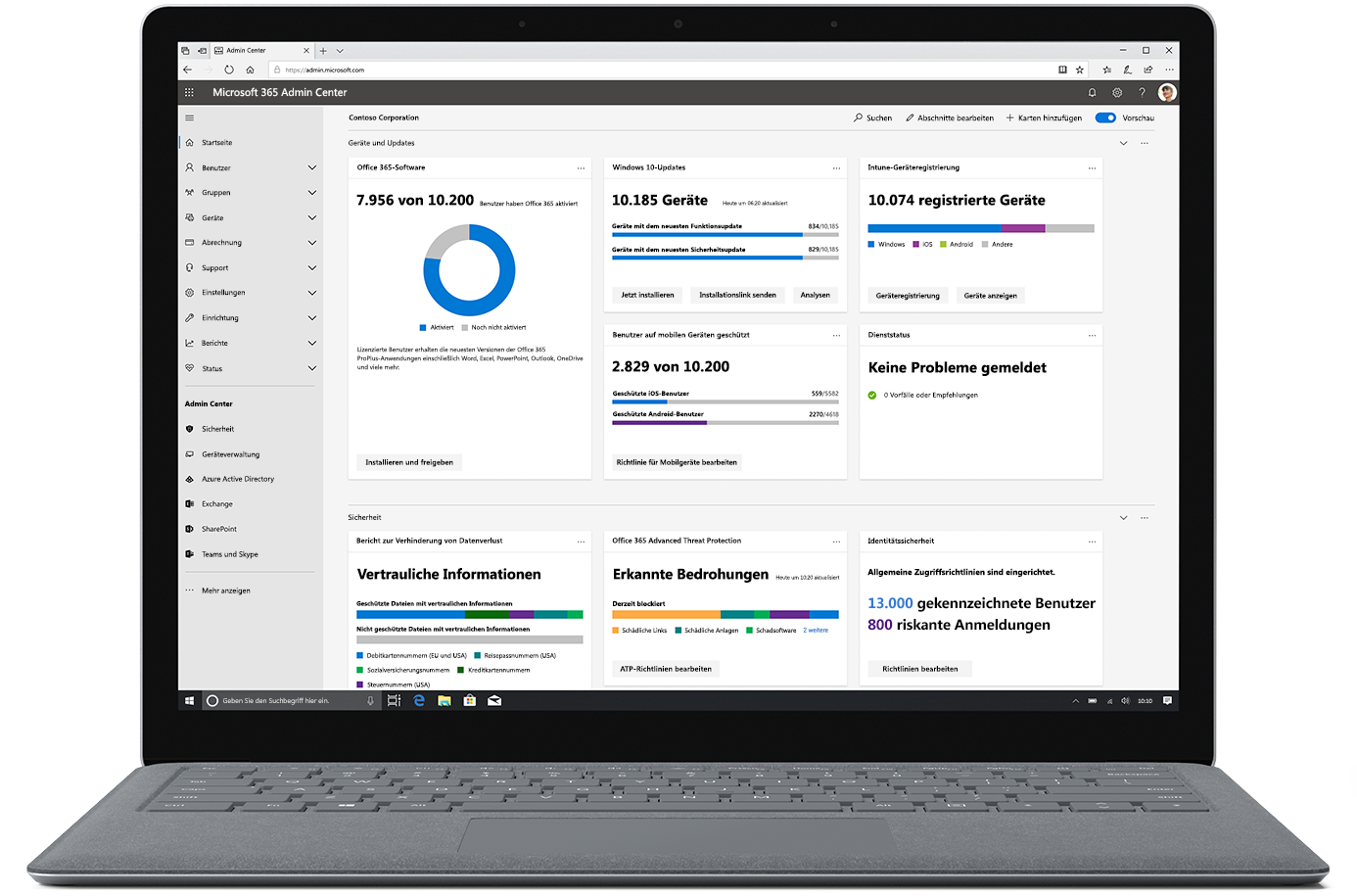Open the notifications bell icon
The height and width of the screenshot is (896, 1357).
[1092, 92]
